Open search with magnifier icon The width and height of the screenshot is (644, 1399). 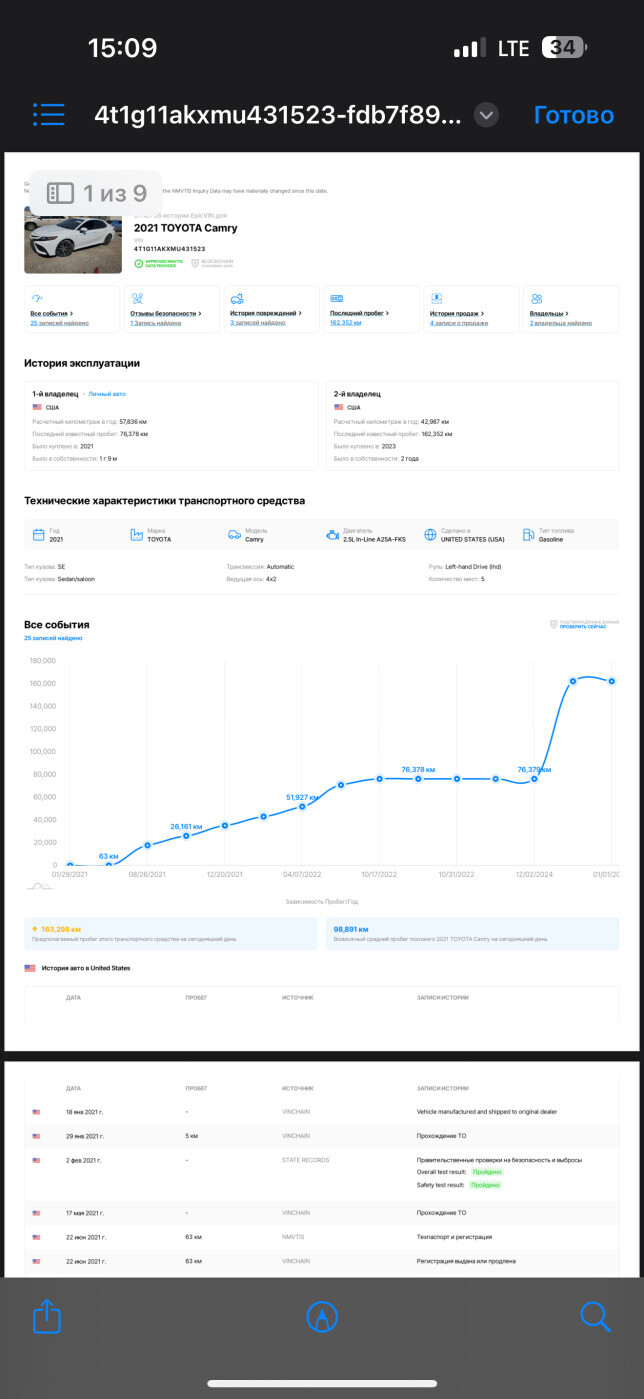click(595, 1316)
